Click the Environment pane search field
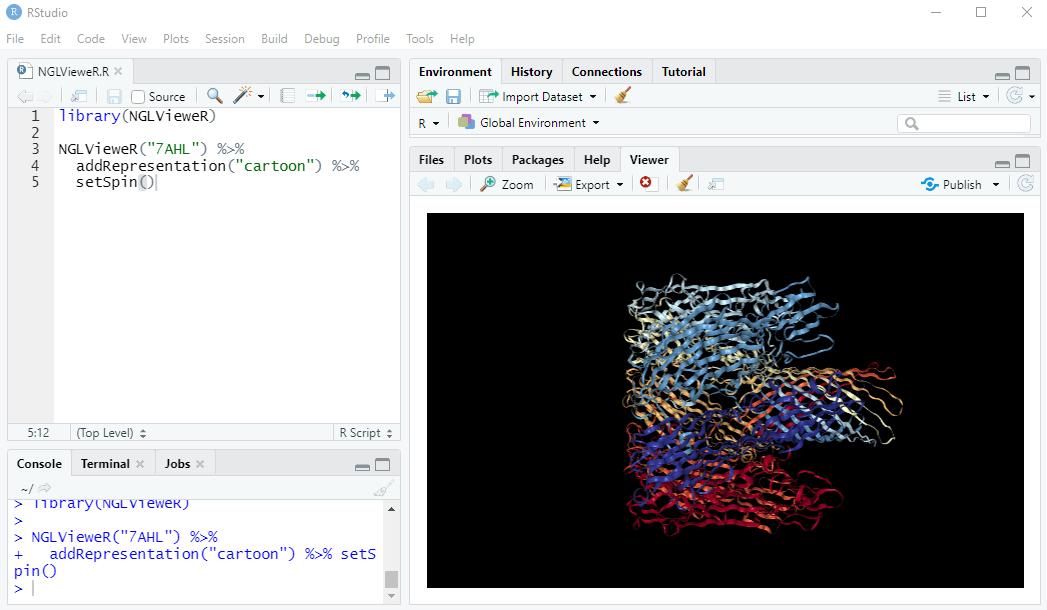This screenshot has width=1047, height=610. [x=963, y=122]
